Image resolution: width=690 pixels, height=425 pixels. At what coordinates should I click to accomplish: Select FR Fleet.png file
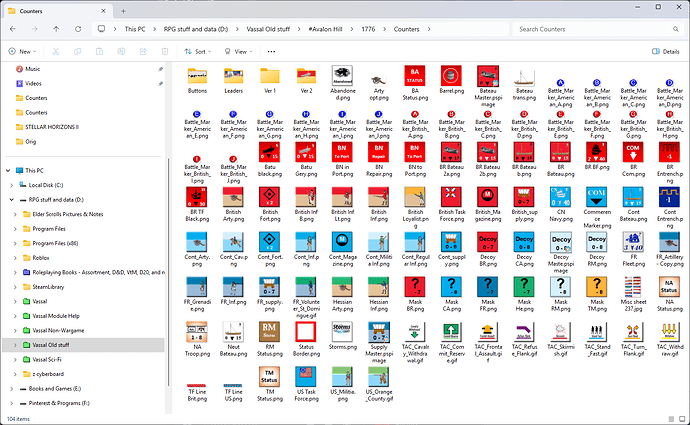point(633,249)
